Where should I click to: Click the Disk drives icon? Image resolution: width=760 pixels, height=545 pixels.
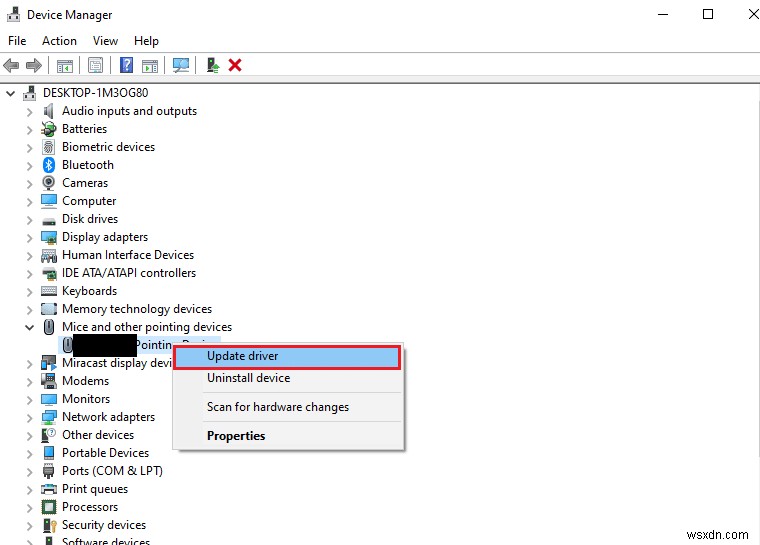[x=48, y=221]
